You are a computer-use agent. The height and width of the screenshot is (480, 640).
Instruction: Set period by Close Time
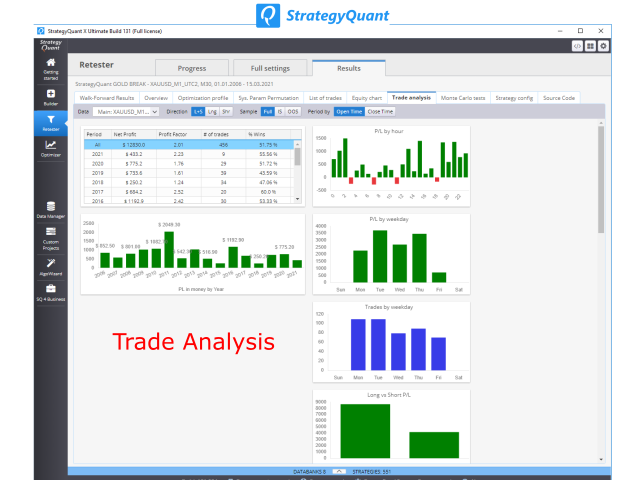[380, 111]
